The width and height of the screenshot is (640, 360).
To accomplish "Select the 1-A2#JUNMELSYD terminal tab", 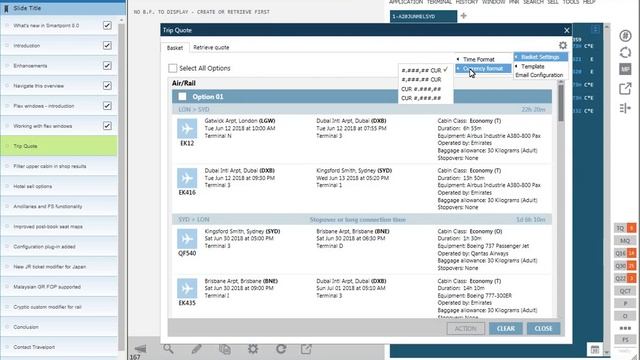I will pos(423,16).
